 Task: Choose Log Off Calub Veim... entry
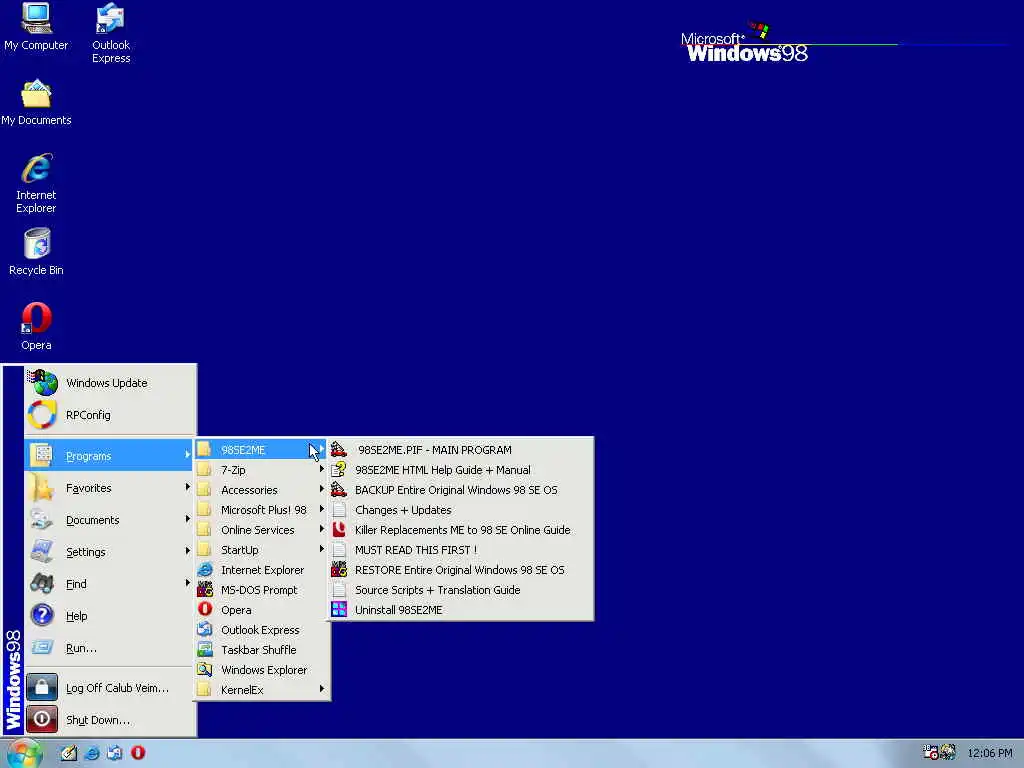(110, 688)
